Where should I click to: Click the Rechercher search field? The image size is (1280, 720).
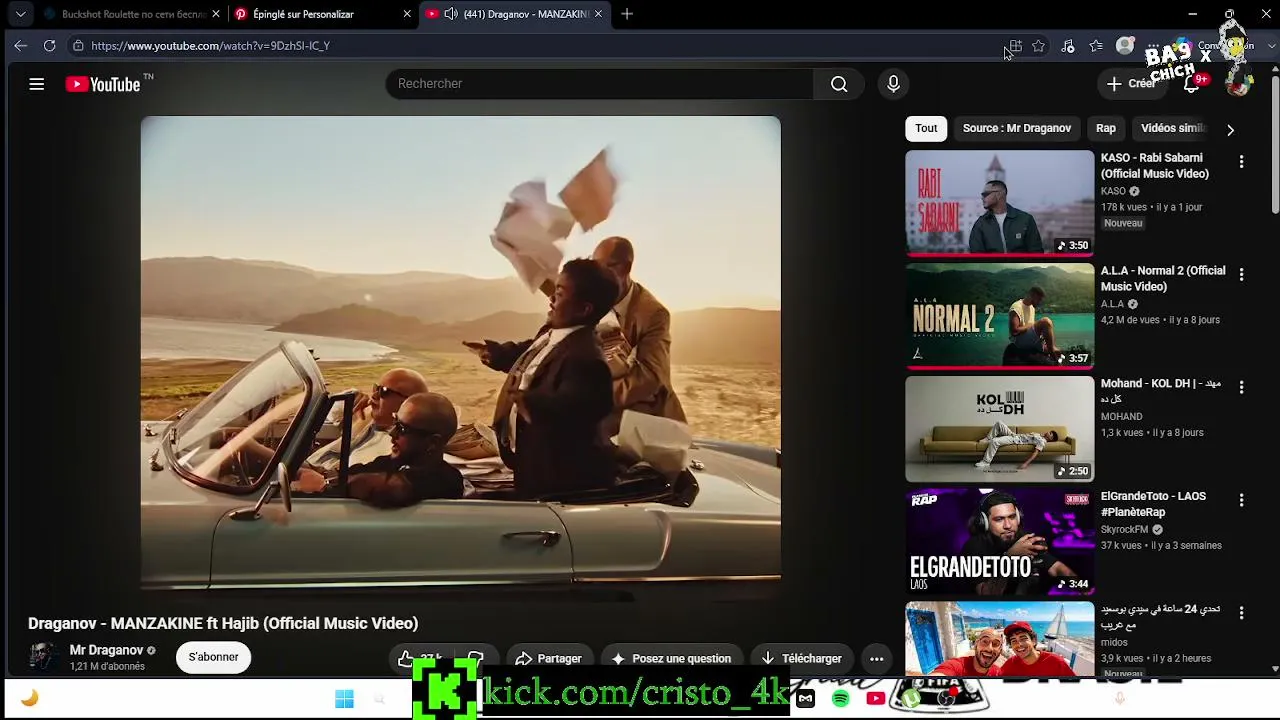click(600, 84)
